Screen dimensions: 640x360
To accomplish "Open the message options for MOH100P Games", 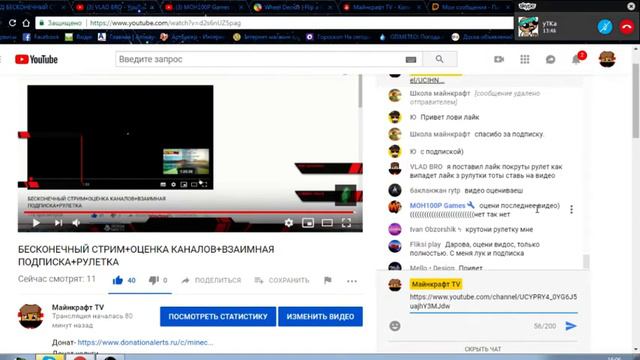I will tap(571, 209).
